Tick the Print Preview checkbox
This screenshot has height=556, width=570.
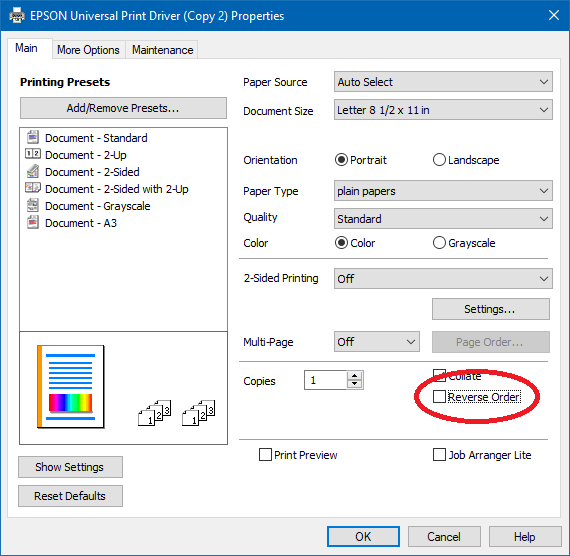tap(265, 455)
